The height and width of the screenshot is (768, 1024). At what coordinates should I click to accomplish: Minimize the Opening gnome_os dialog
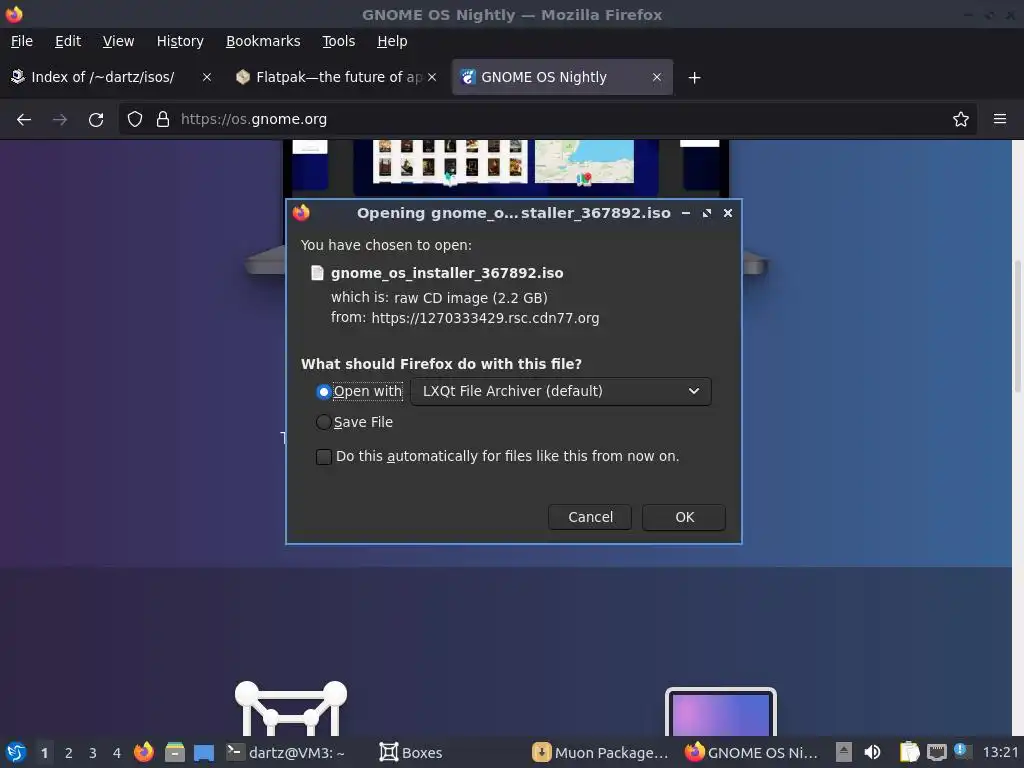[686, 213]
